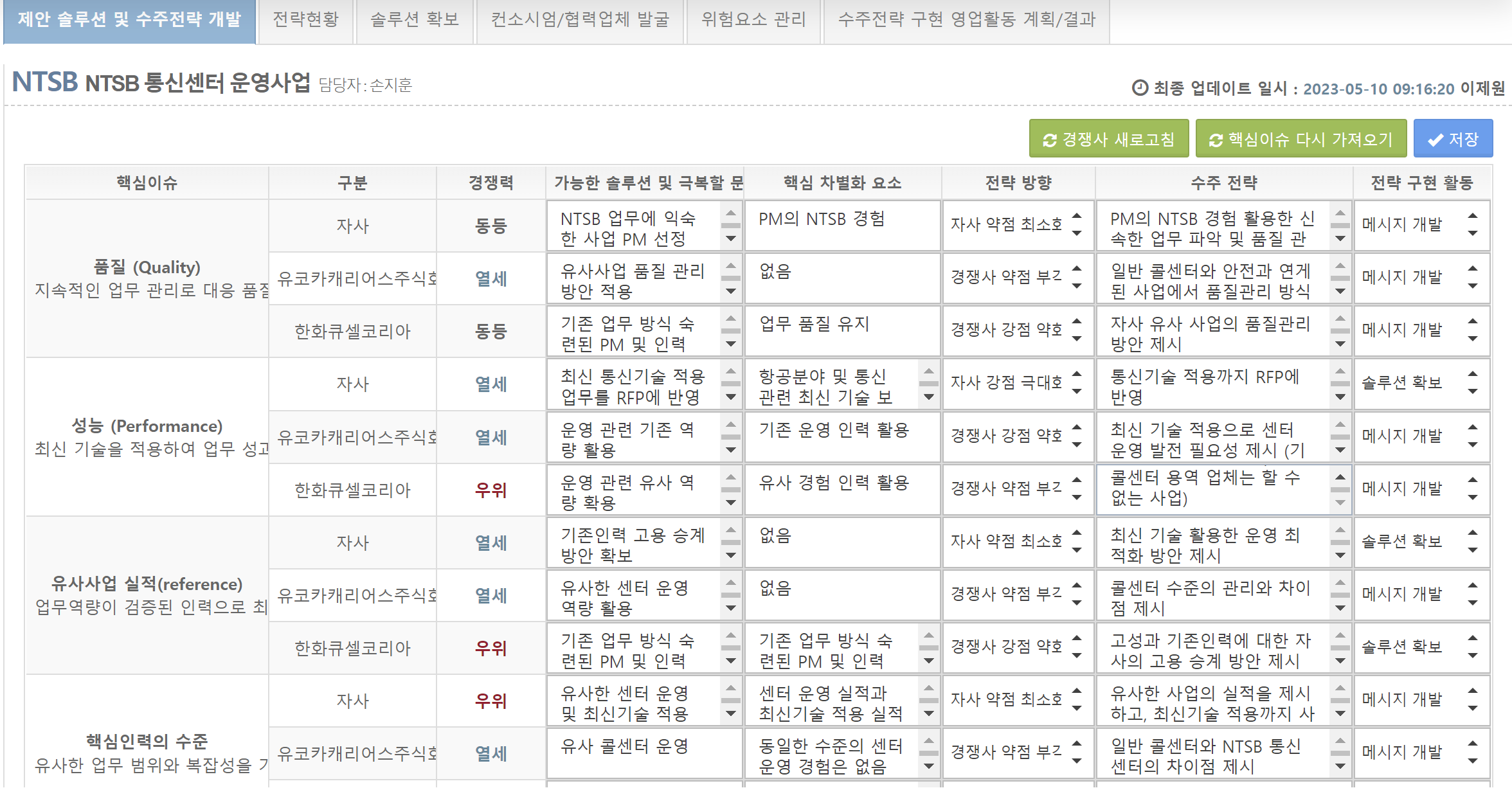
Task: Open 전략 방향 dropdown in '업무 품질 유지' row
Action: [x=1018, y=330]
